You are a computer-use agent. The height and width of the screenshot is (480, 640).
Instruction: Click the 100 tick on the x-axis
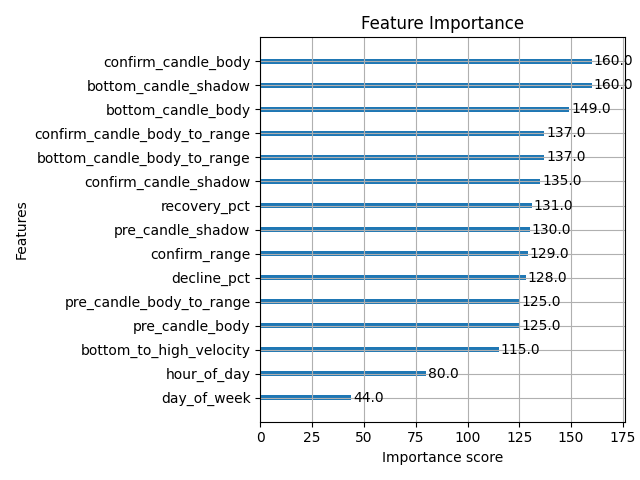click(x=468, y=437)
